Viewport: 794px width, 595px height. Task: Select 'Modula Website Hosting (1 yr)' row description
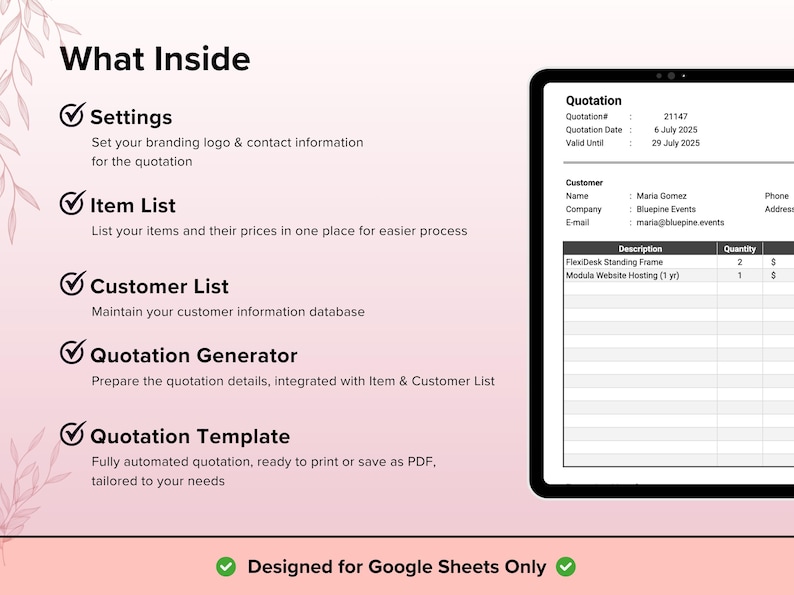click(x=622, y=275)
